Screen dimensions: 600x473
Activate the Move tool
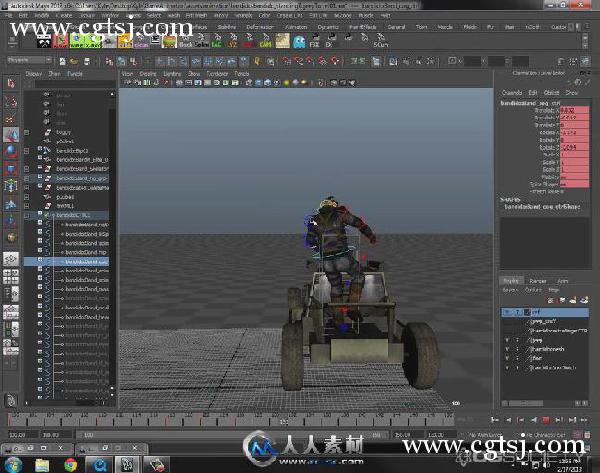click(x=11, y=134)
